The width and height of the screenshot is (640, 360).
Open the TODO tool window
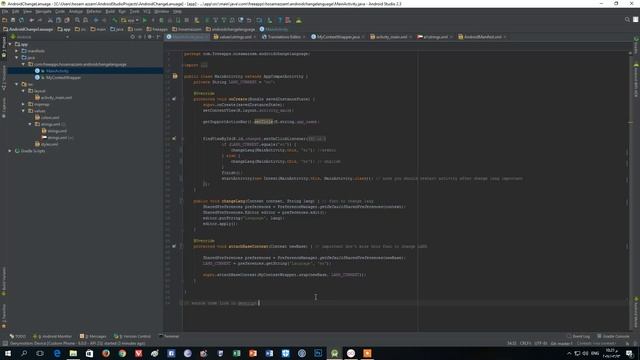pos(18,336)
